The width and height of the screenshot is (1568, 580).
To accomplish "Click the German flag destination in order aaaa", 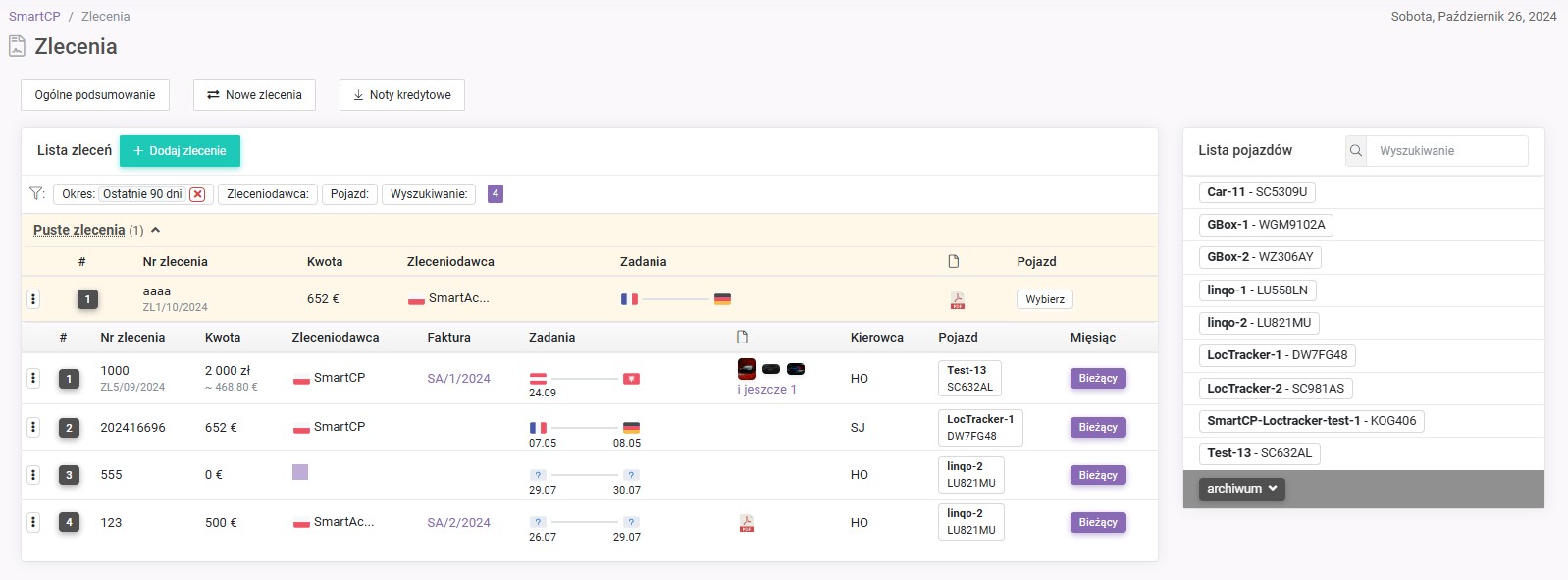I will click(x=722, y=299).
